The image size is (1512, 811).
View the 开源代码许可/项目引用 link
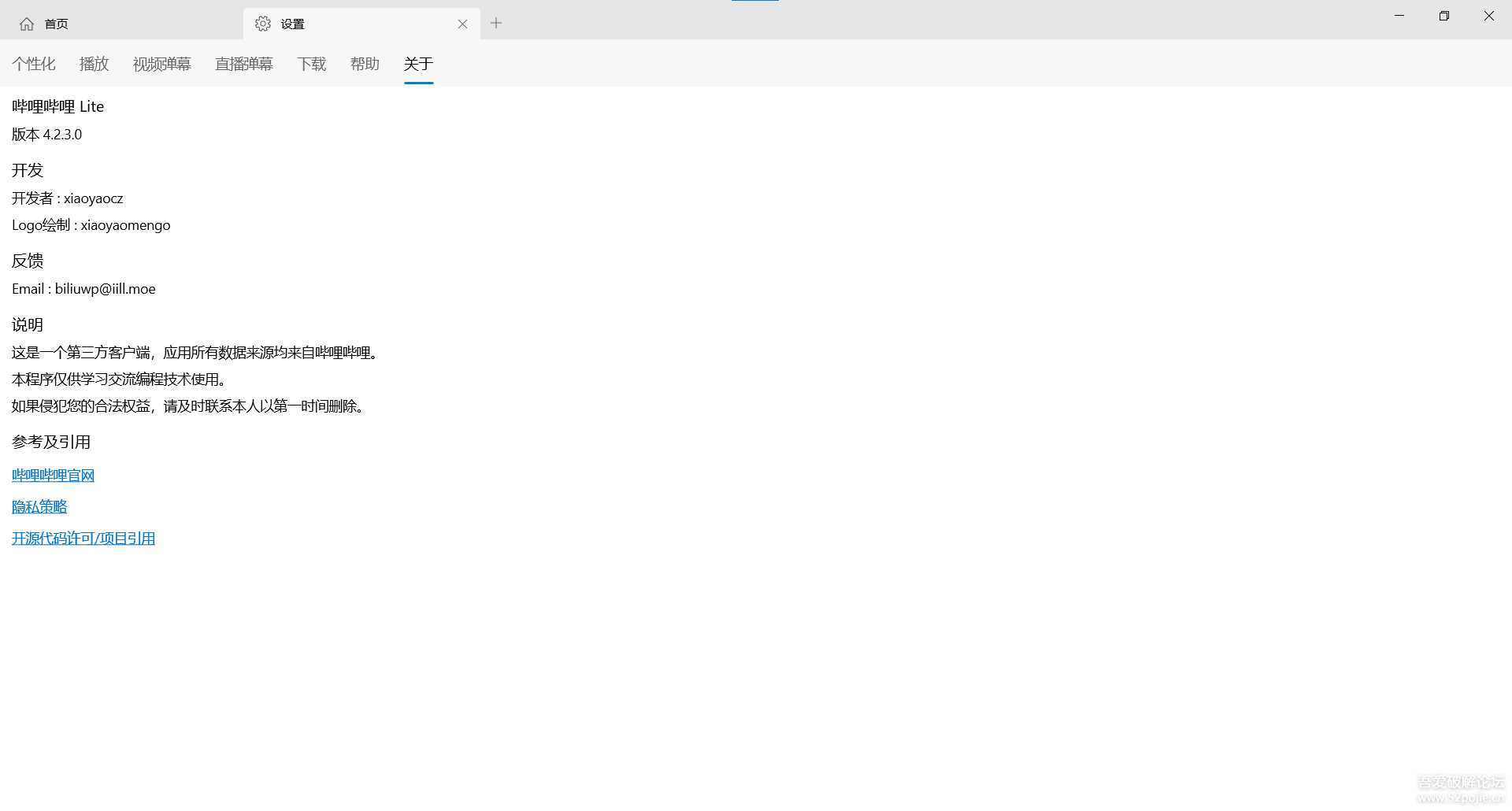click(83, 538)
